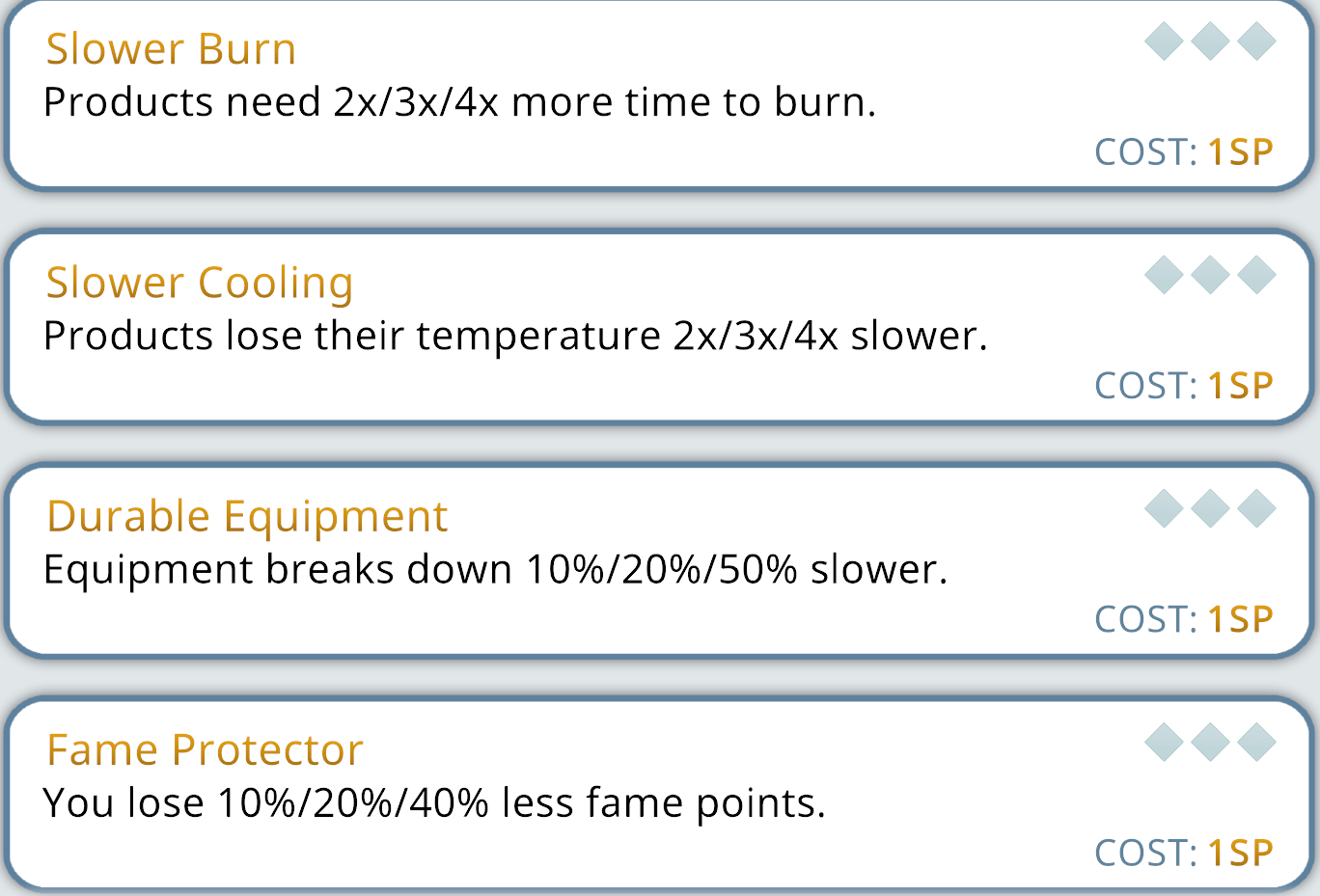Image resolution: width=1320 pixels, height=896 pixels.
Task: Choose the middle Fame Protector diamond
Action: click(x=1210, y=742)
